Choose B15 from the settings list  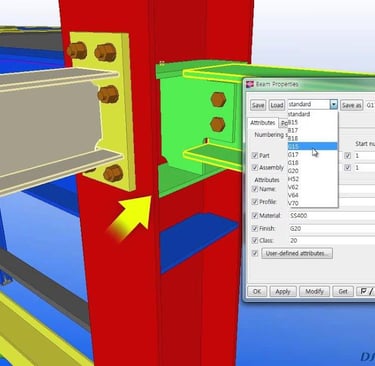[313, 122]
